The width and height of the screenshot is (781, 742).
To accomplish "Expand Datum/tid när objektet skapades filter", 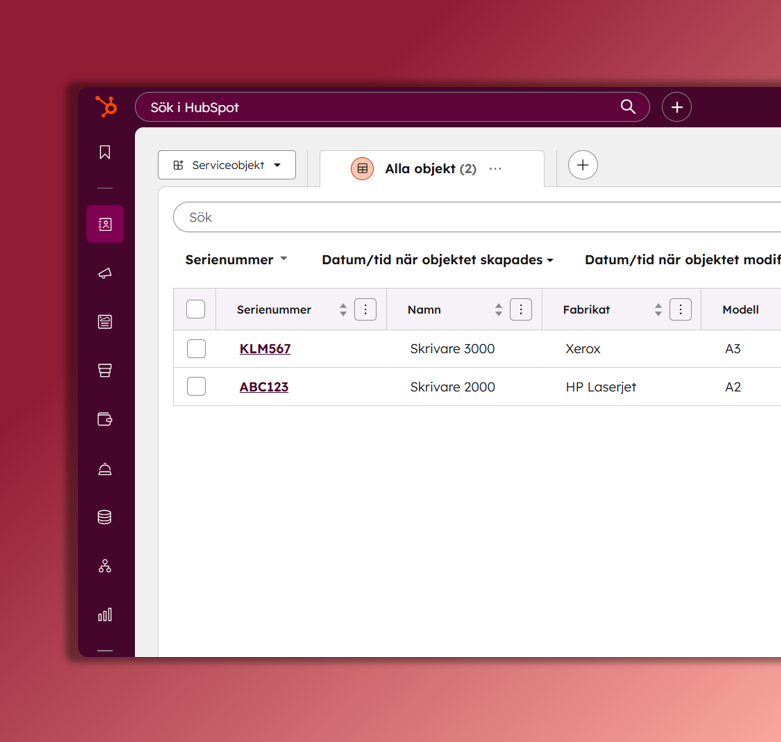I will [x=437, y=259].
